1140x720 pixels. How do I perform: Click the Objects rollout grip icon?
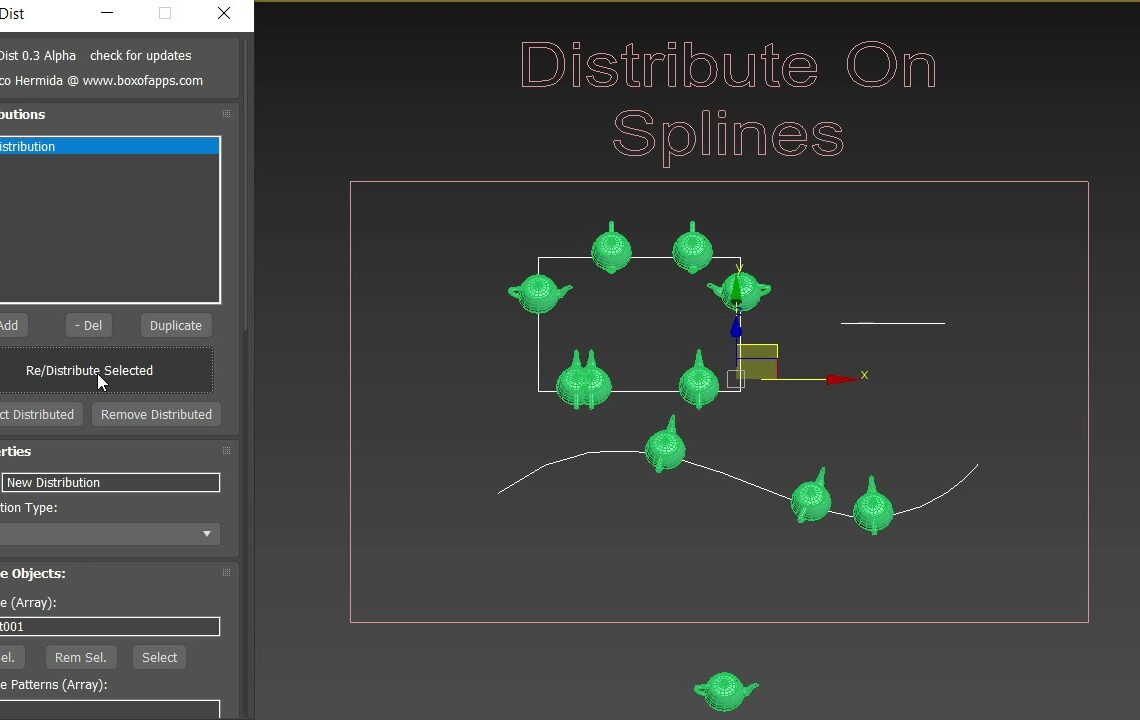(x=226, y=573)
